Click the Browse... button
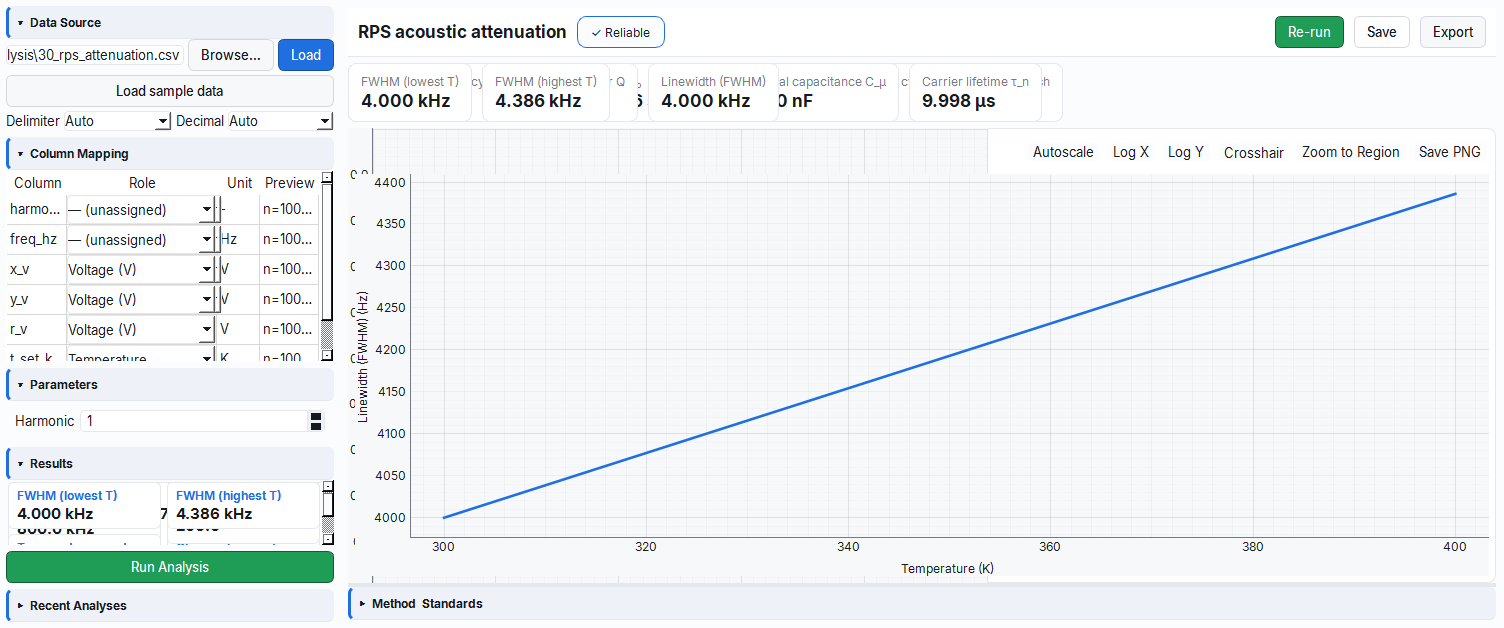1504x628 pixels. click(231, 55)
